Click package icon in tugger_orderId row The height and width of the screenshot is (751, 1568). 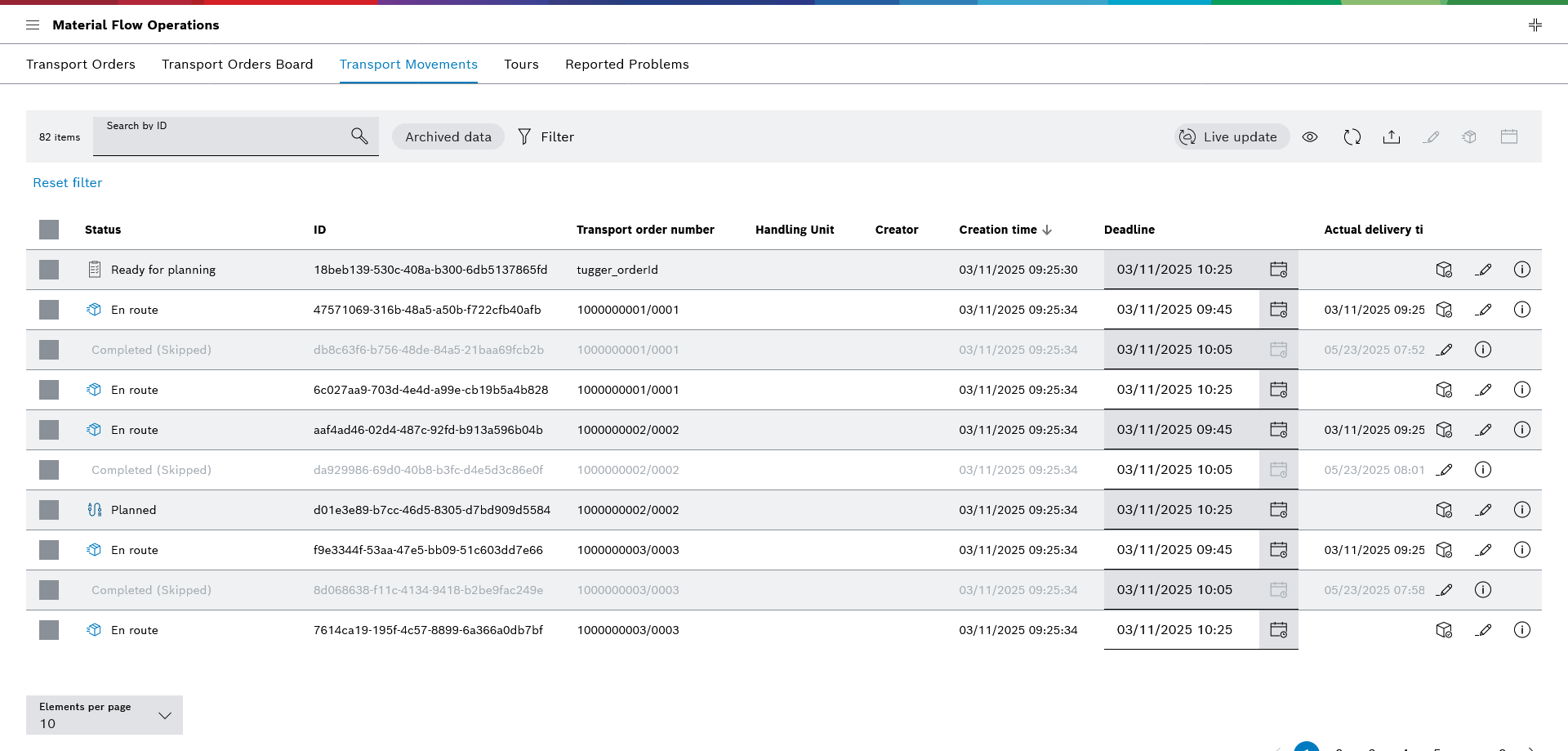(1444, 270)
